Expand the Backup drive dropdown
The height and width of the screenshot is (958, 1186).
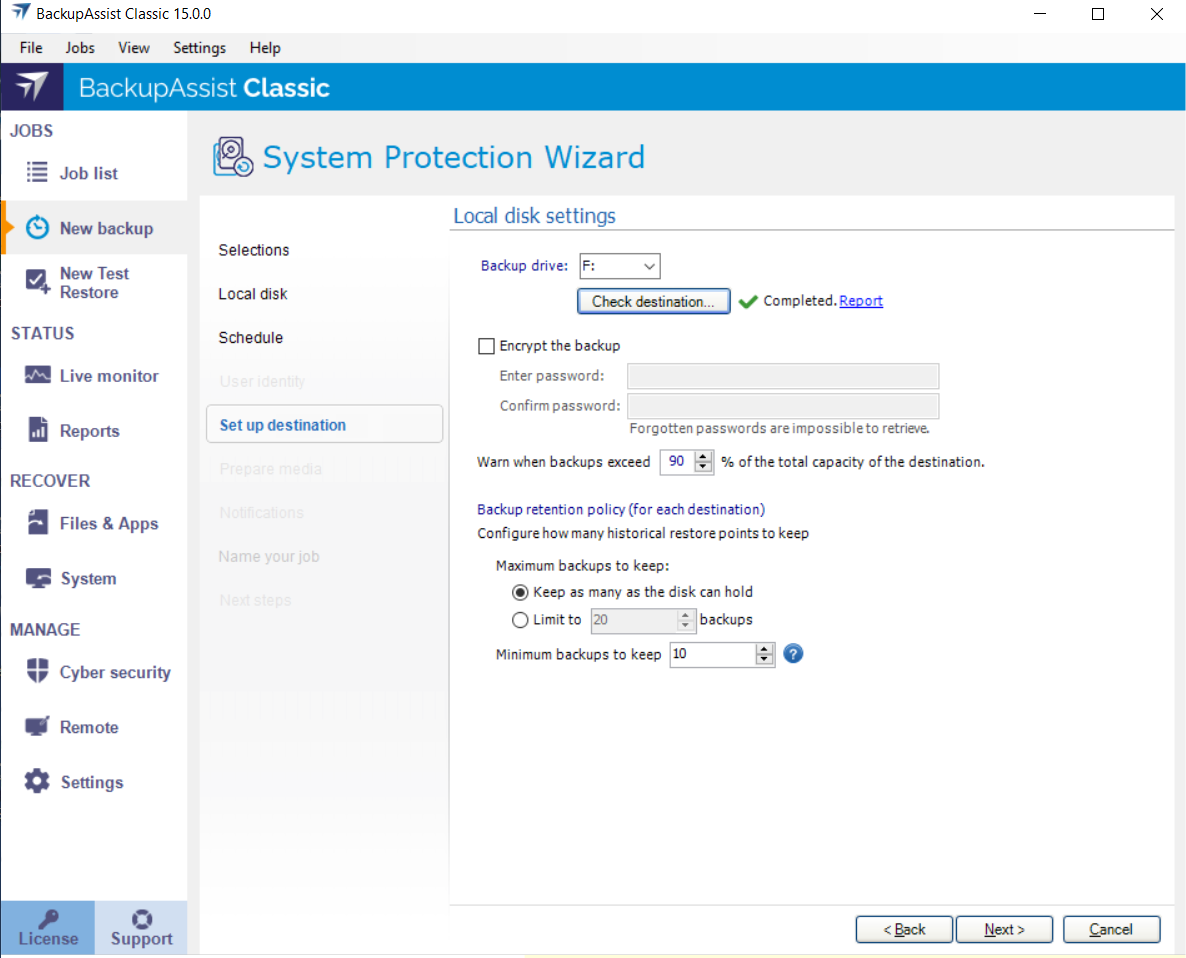coord(649,266)
